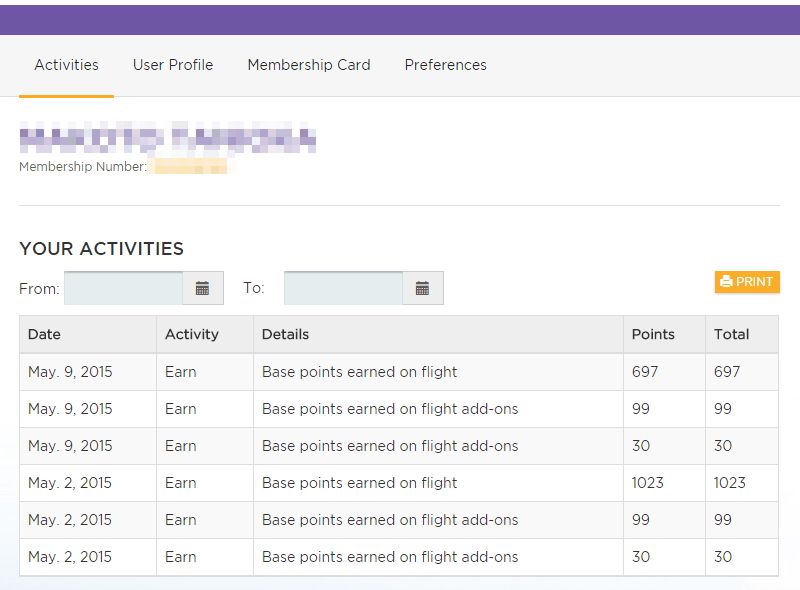Screen dimensions: 800x590
Task: Click the Date column header
Action: [44, 334]
